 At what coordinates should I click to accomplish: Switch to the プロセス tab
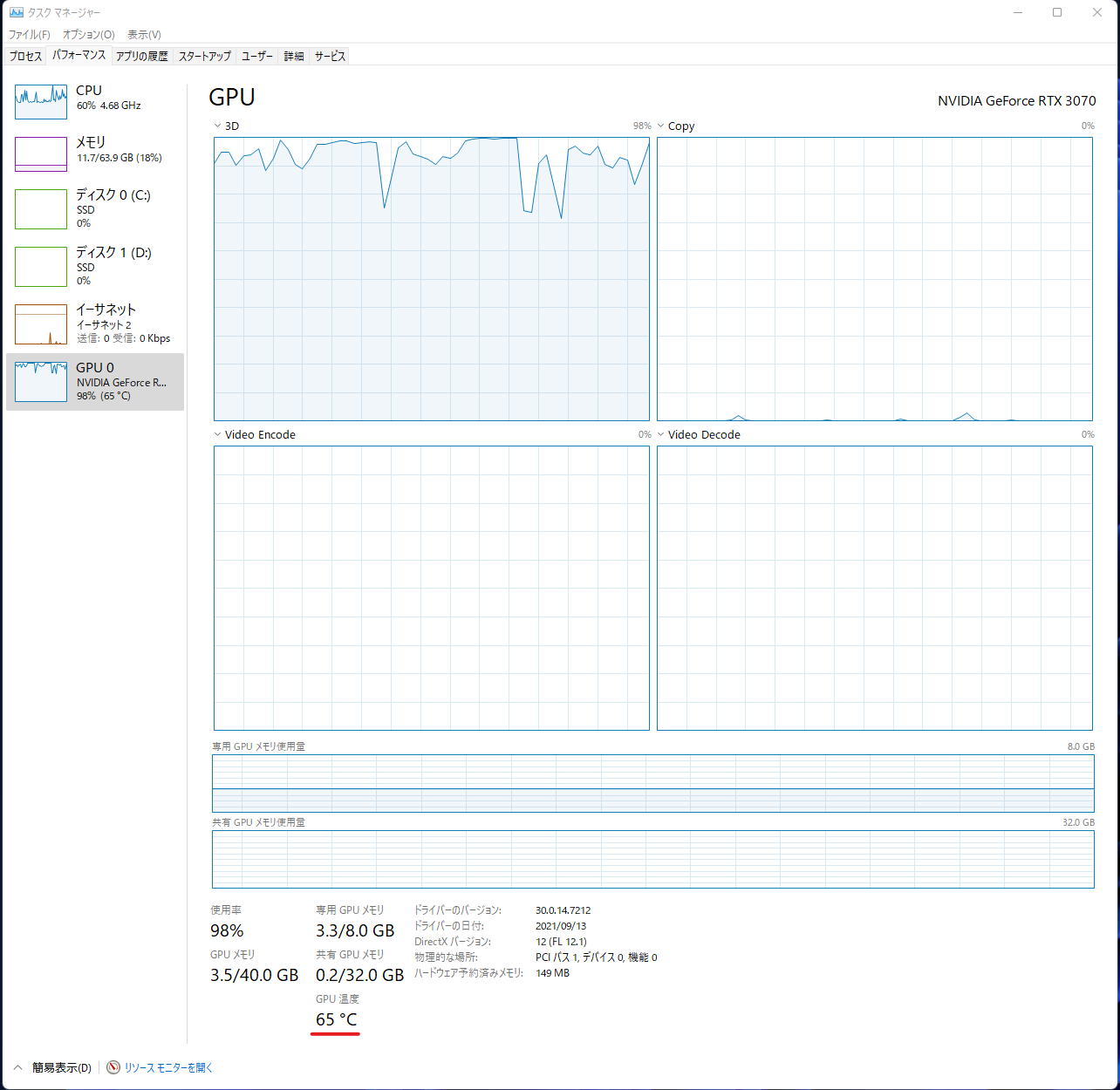pos(25,56)
